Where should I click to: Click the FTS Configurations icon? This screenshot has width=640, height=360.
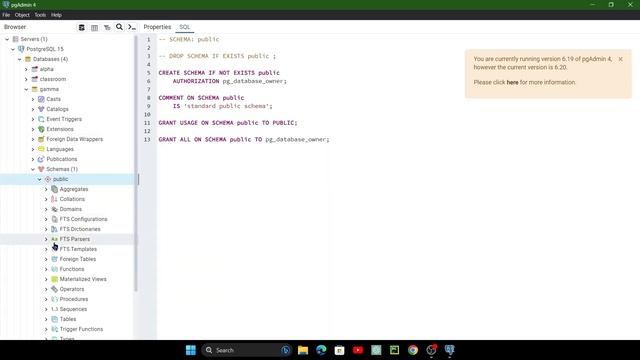(x=55, y=219)
